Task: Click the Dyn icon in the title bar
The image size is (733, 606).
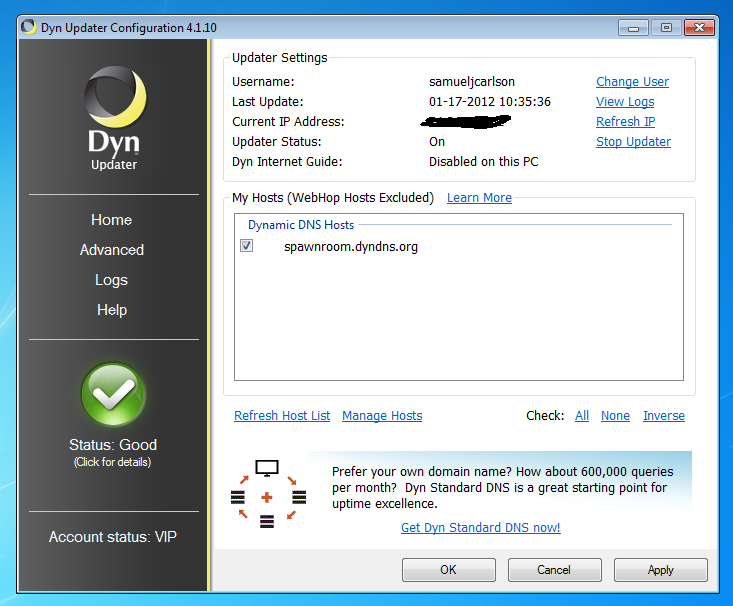Action: click(x=29, y=27)
